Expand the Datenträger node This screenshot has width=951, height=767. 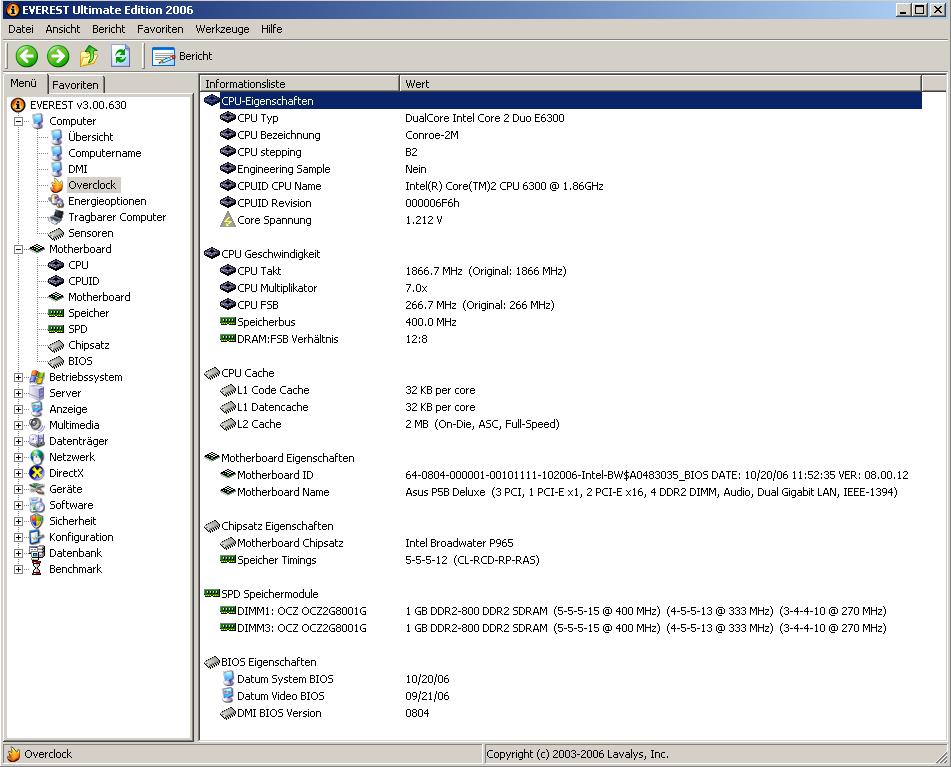coord(18,441)
